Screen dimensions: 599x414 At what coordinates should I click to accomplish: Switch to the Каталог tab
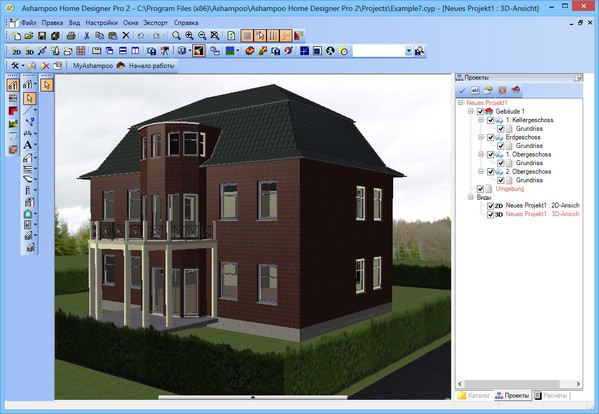click(474, 396)
